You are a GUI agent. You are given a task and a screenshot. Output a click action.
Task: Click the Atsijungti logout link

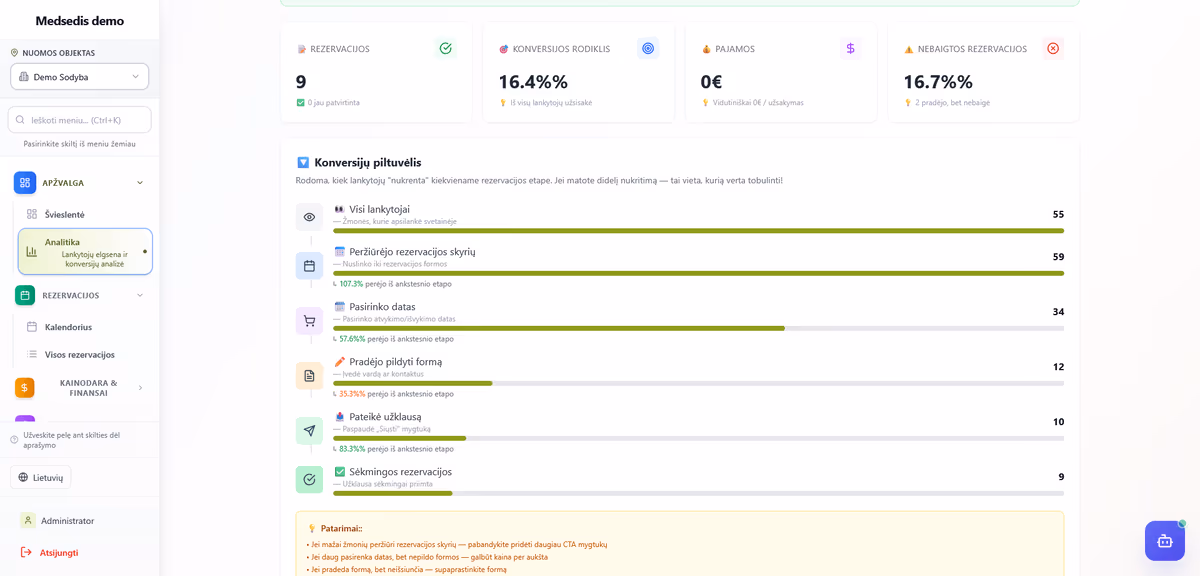click(x=58, y=552)
